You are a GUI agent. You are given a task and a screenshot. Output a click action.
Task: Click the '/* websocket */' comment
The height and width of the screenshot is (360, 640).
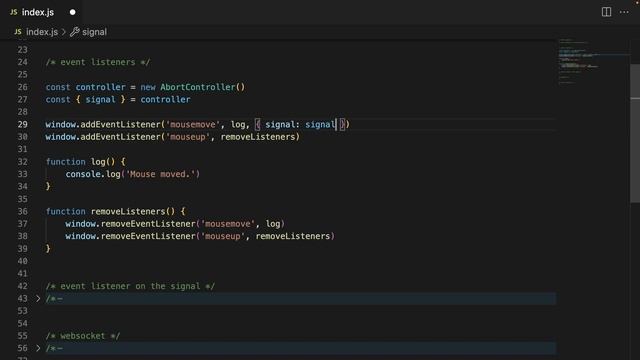click(83, 336)
